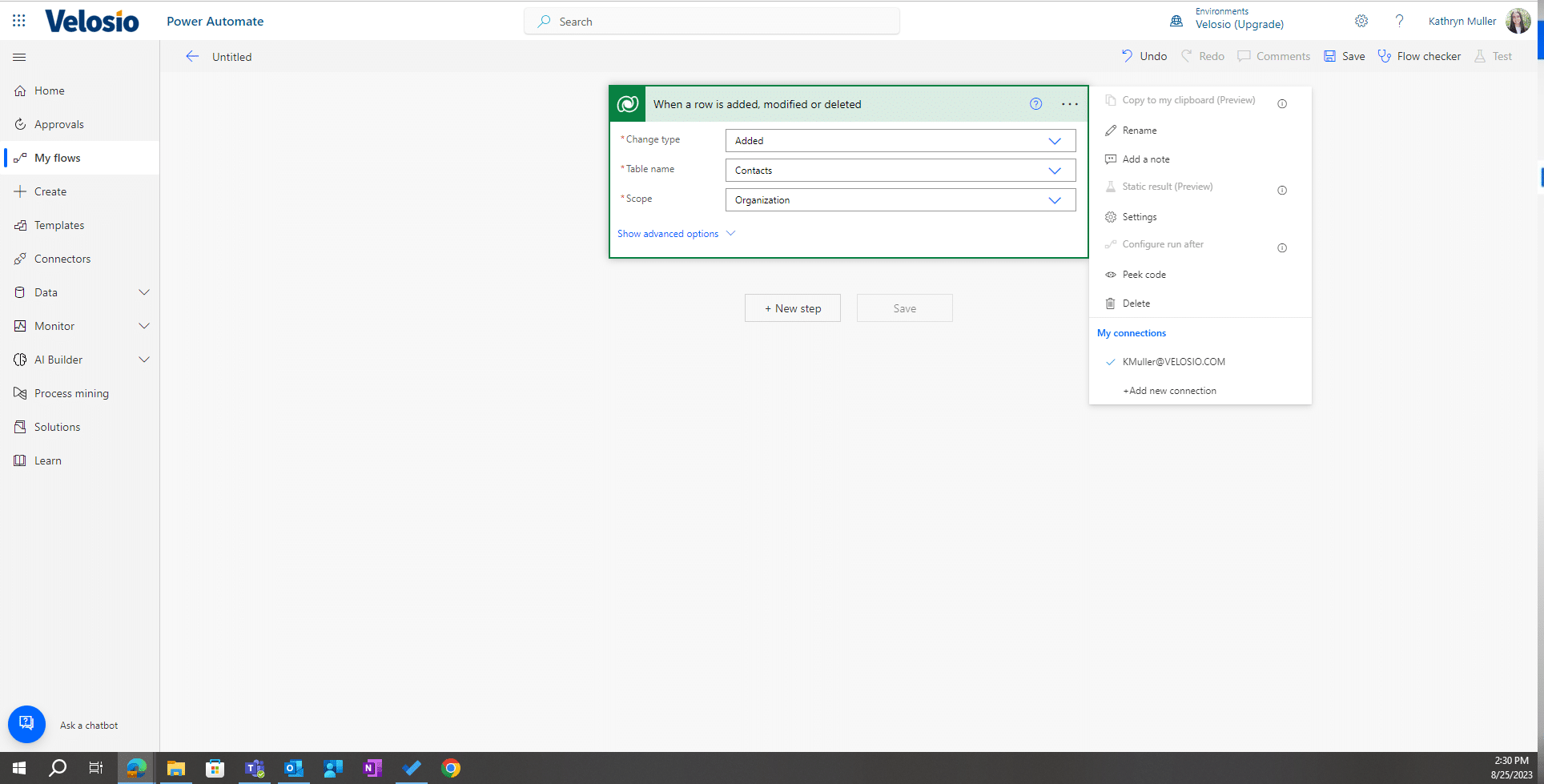The image size is (1544, 784).
Task: Click the Add new connection link
Action: click(x=1168, y=390)
